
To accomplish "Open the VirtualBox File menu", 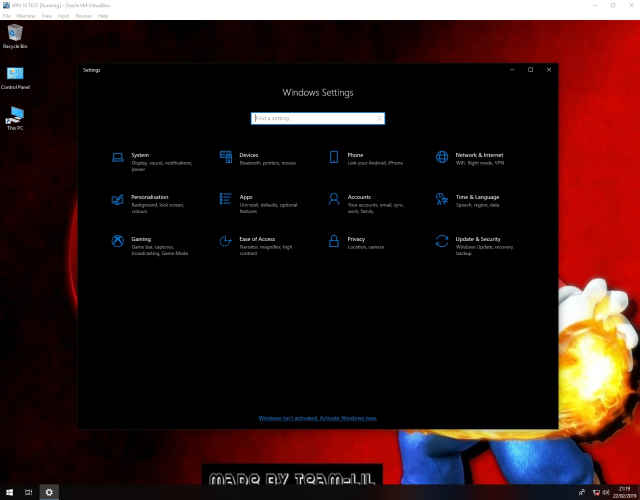I will click(6, 16).
